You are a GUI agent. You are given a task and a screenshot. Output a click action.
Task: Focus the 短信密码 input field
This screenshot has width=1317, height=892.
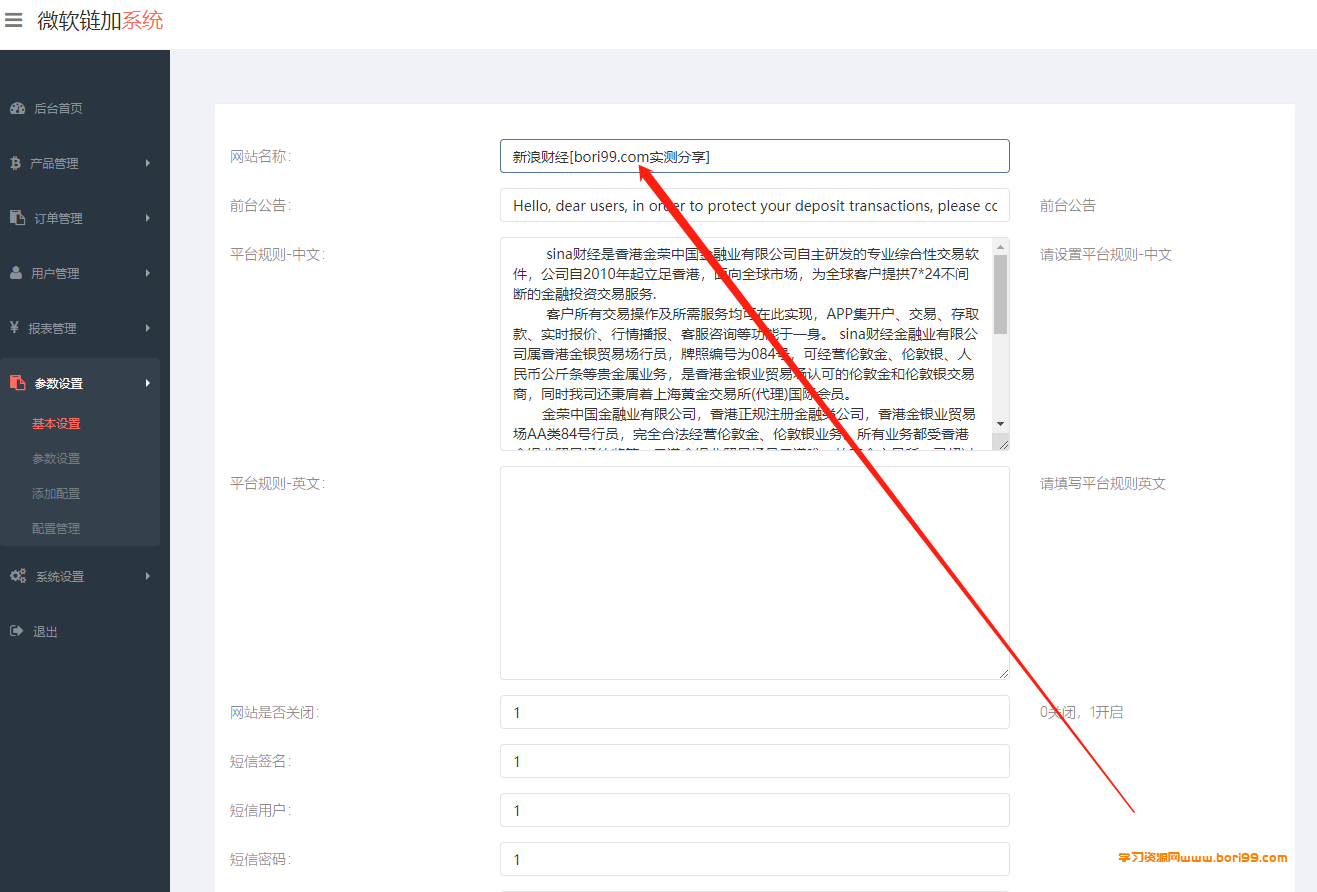tap(754, 859)
